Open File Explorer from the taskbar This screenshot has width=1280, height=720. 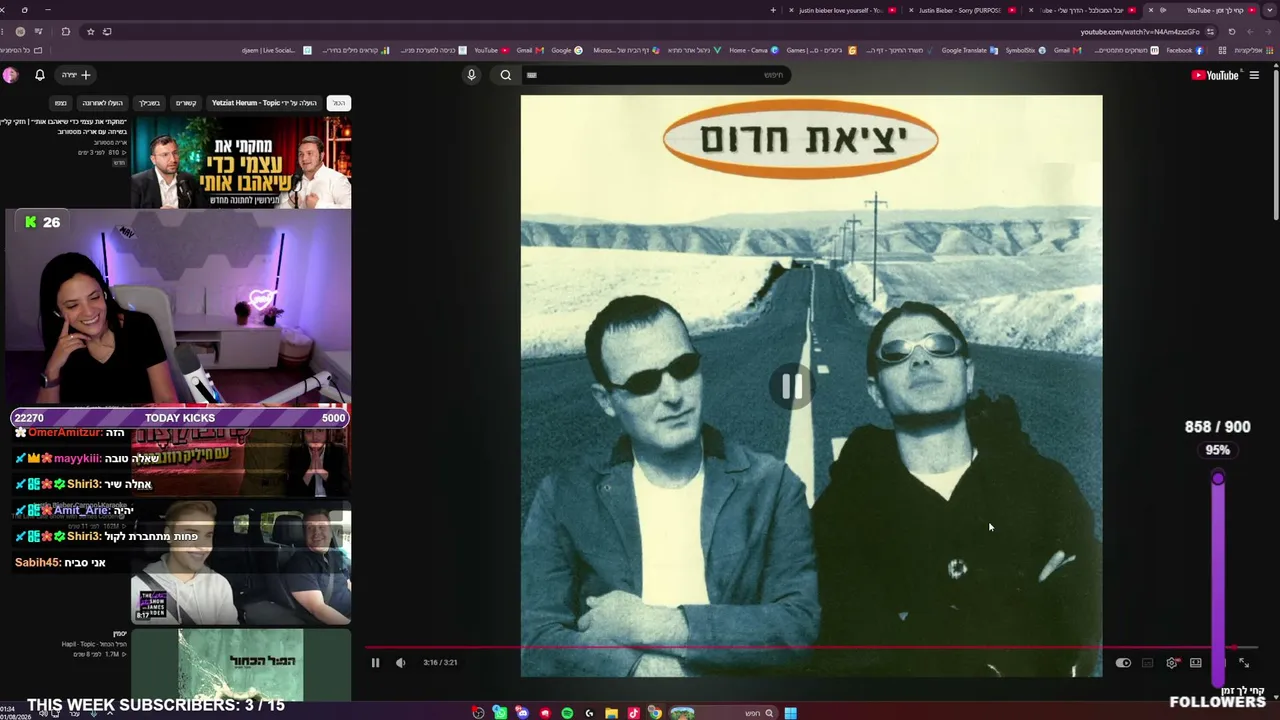[x=611, y=713]
